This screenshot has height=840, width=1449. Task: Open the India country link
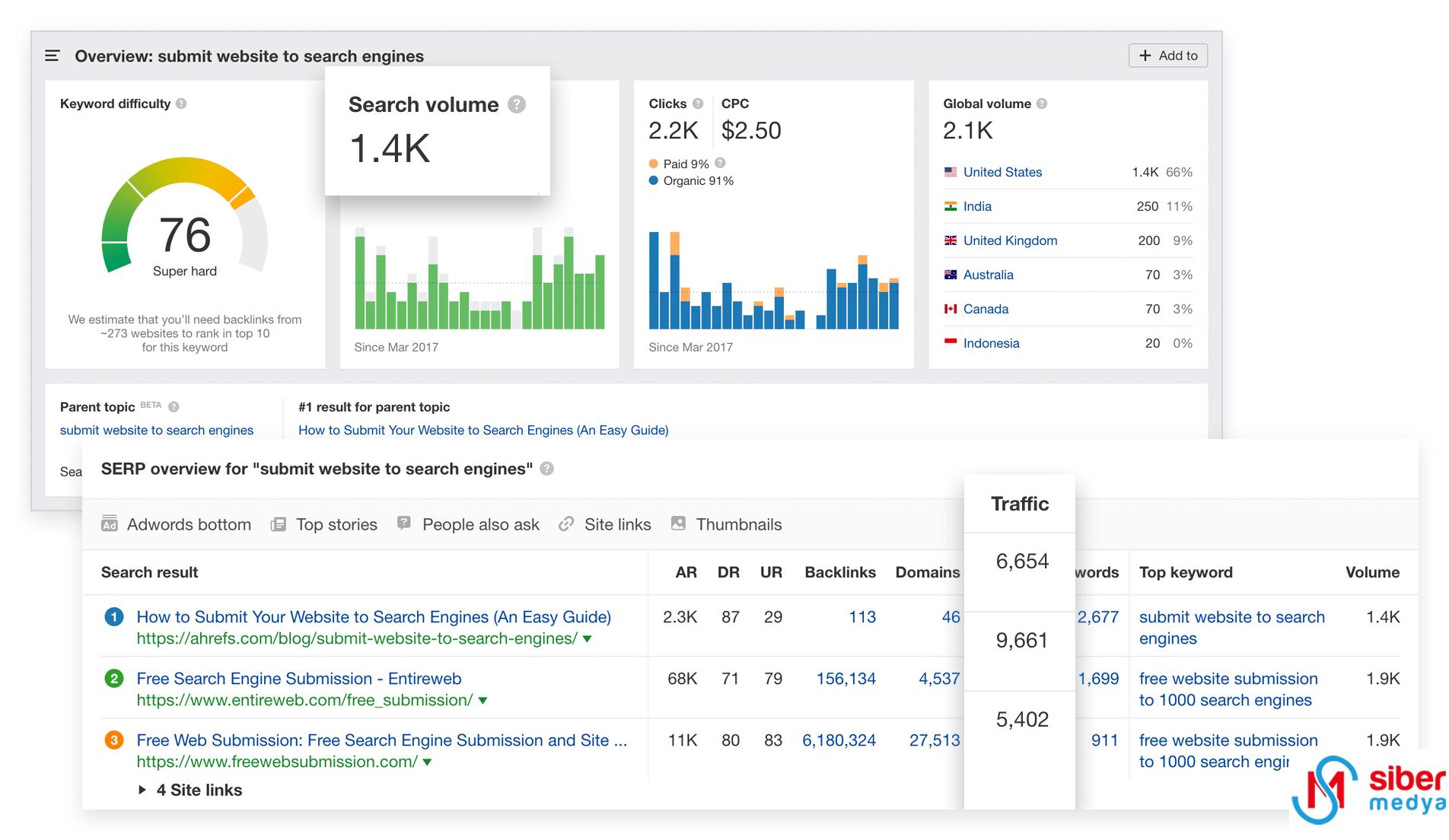tap(977, 206)
